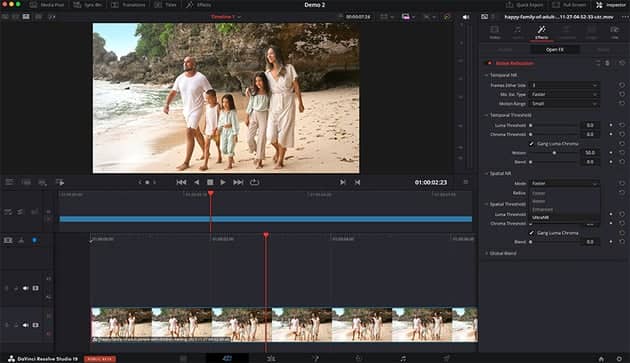The image size is (630, 363).
Task: Open the Transitions panel
Action: click(128, 5)
